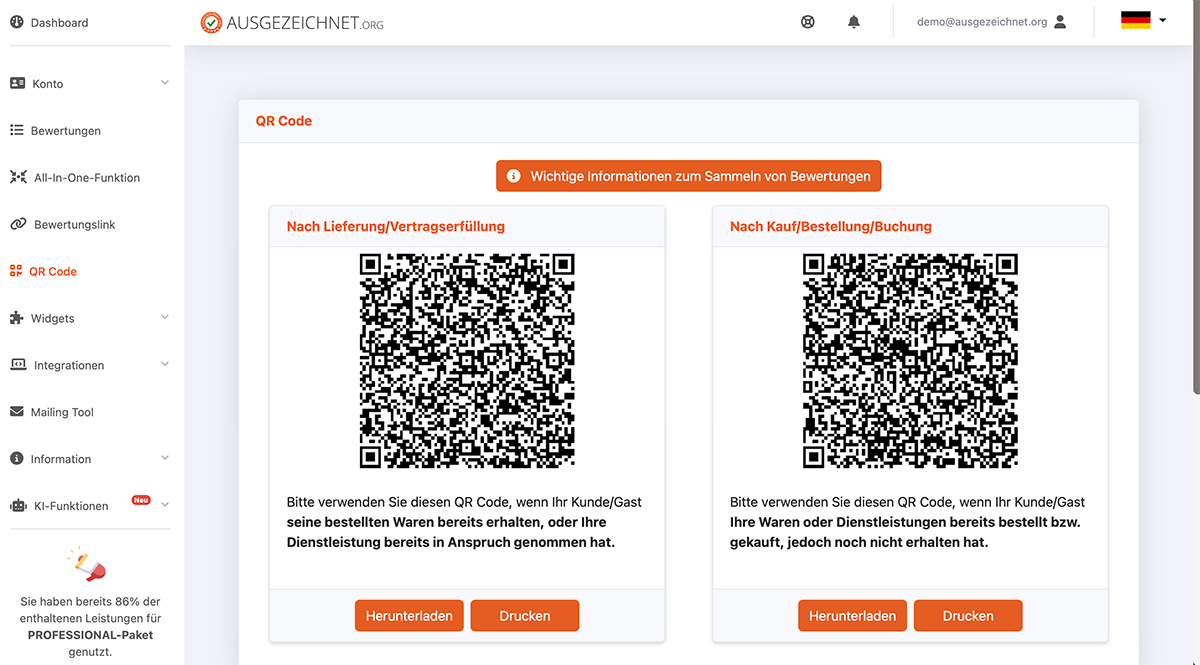Click Wichtige Informationen zum Sammeln button

[688, 176]
